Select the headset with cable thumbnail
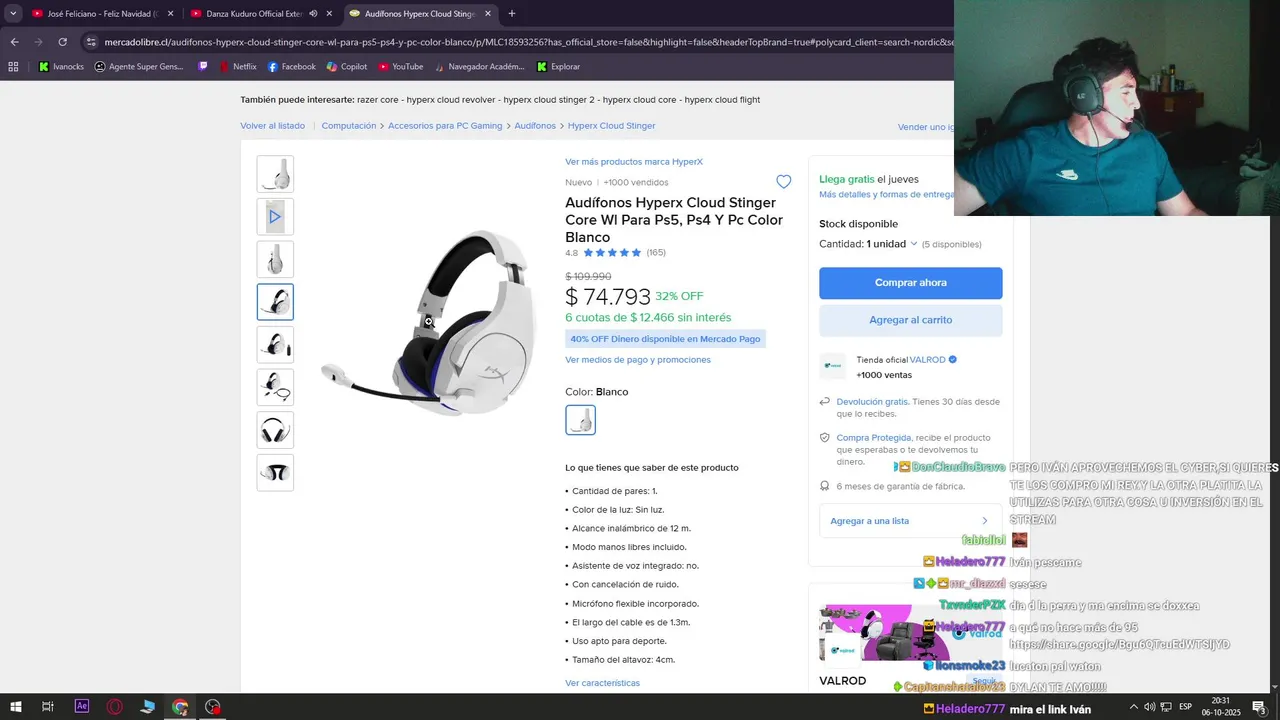Image resolution: width=1280 pixels, height=720 pixels. 275,387
